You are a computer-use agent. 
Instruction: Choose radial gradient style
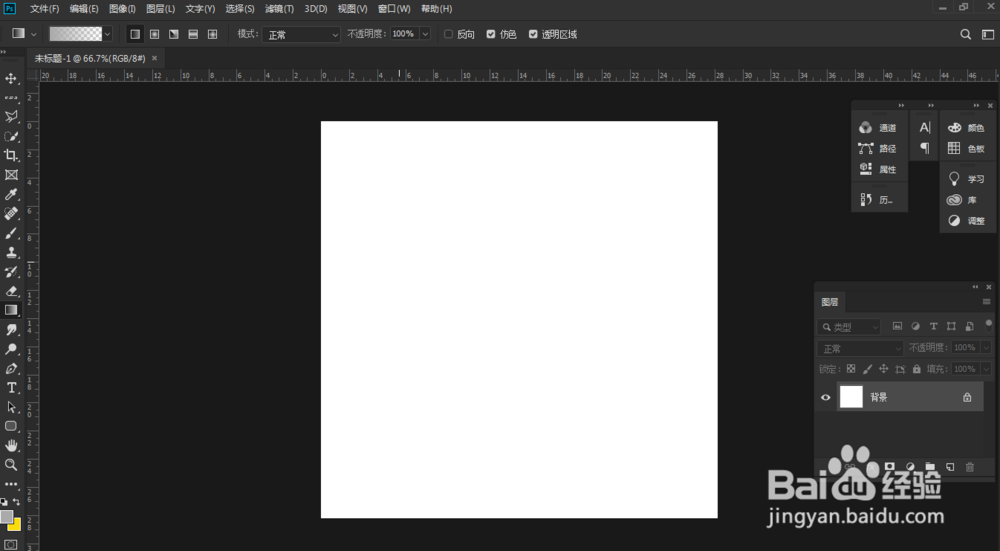pyautogui.click(x=154, y=34)
